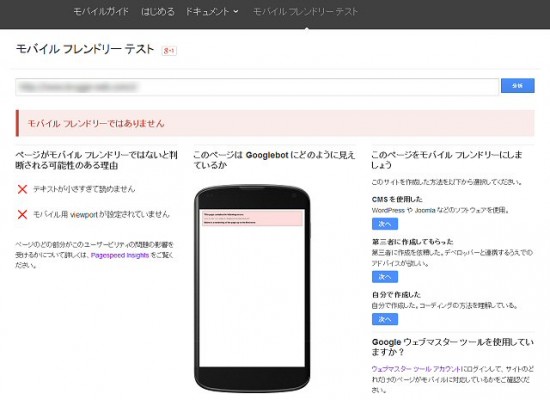Open the はじめる menu item
This screenshot has height=400, width=550.
coord(157,12)
